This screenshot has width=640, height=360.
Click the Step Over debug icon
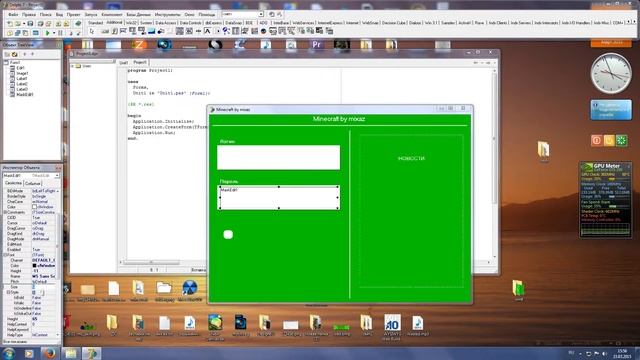(78, 33)
